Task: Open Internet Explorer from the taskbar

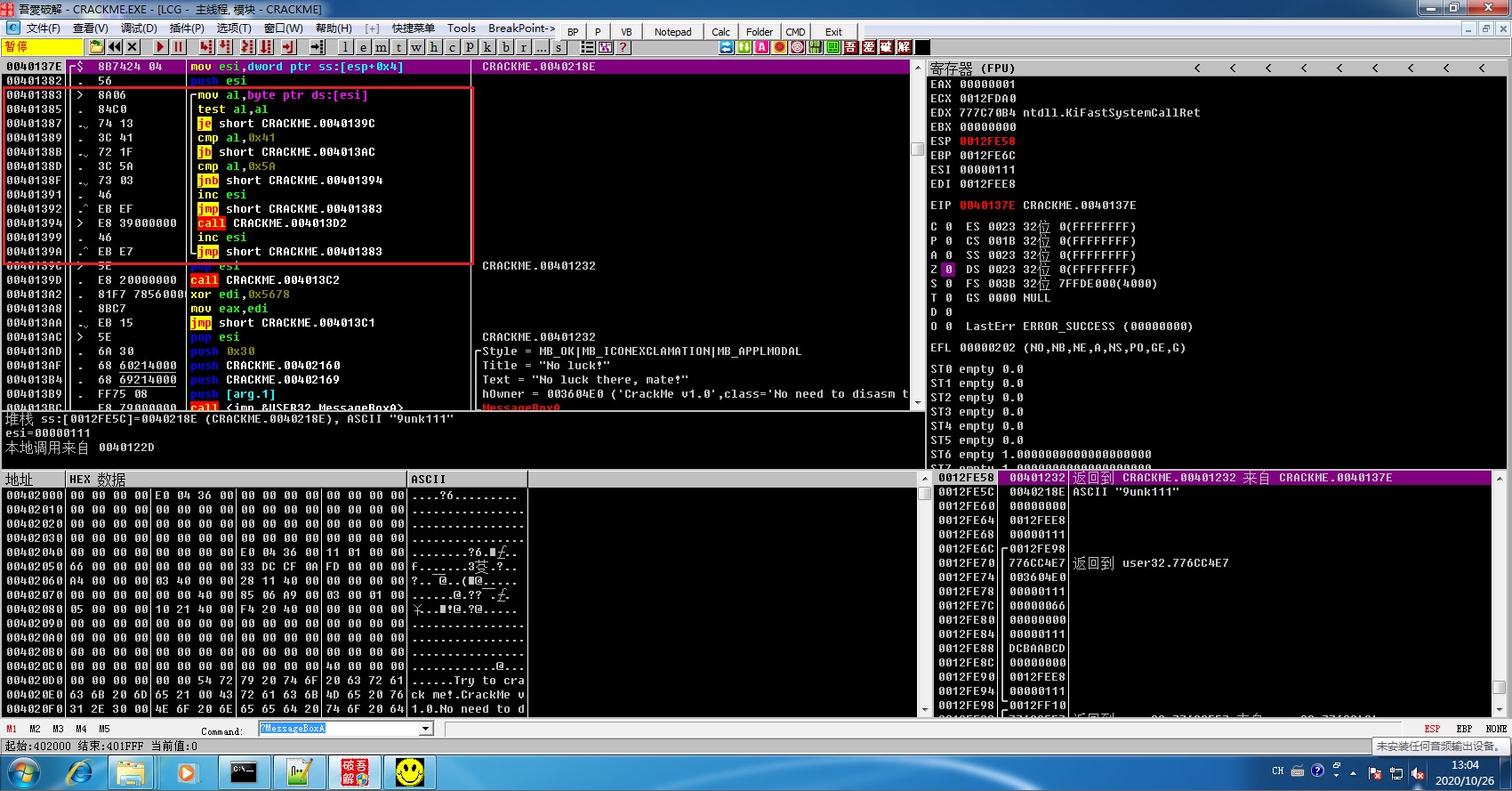Action: click(79, 772)
